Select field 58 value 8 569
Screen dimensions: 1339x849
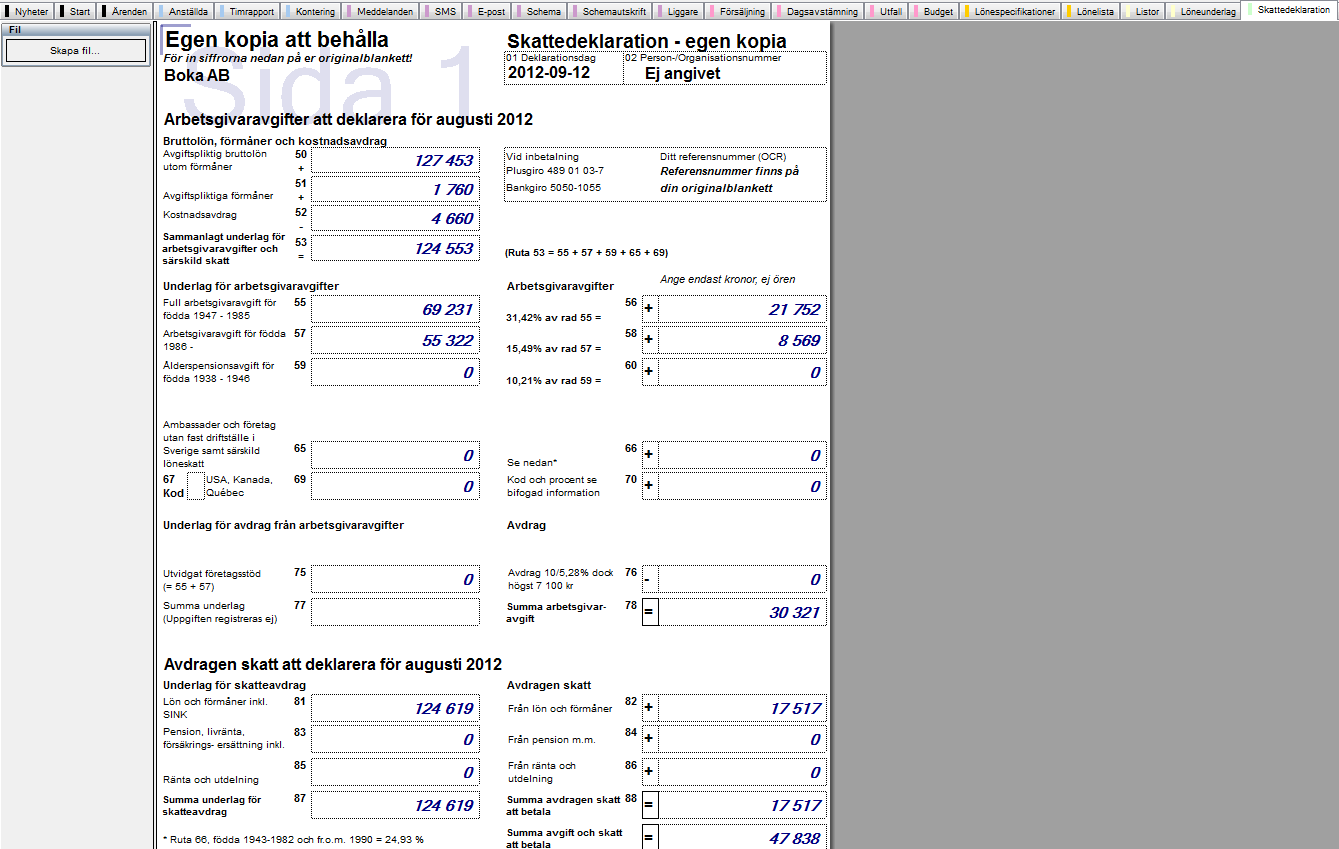coord(742,341)
